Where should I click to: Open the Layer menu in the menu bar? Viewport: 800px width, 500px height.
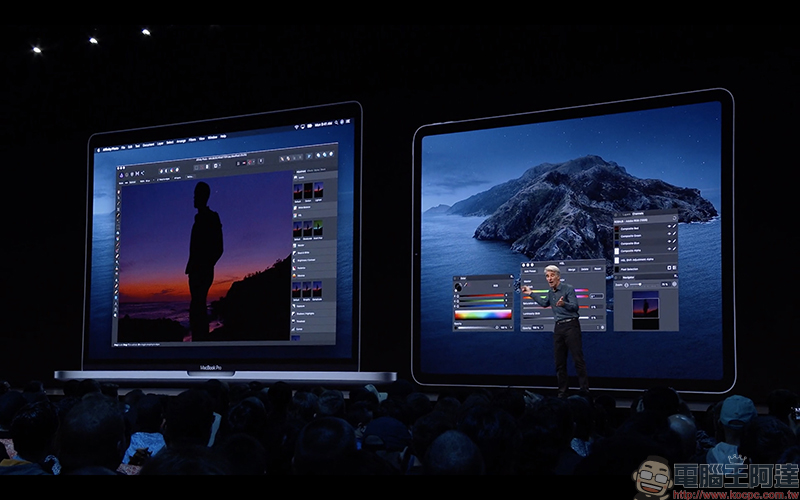point(160,144)
